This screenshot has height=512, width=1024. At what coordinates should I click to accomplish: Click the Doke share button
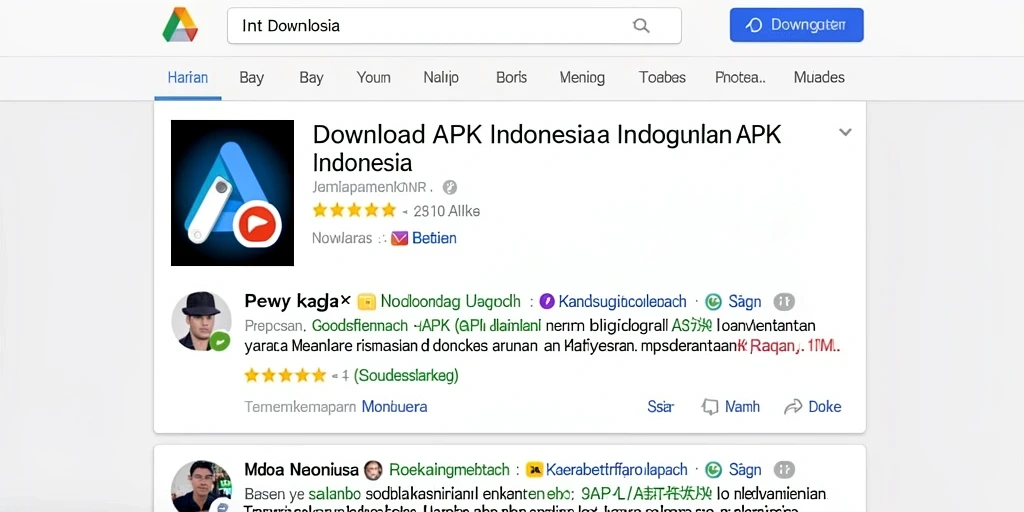tap(812, 407)
